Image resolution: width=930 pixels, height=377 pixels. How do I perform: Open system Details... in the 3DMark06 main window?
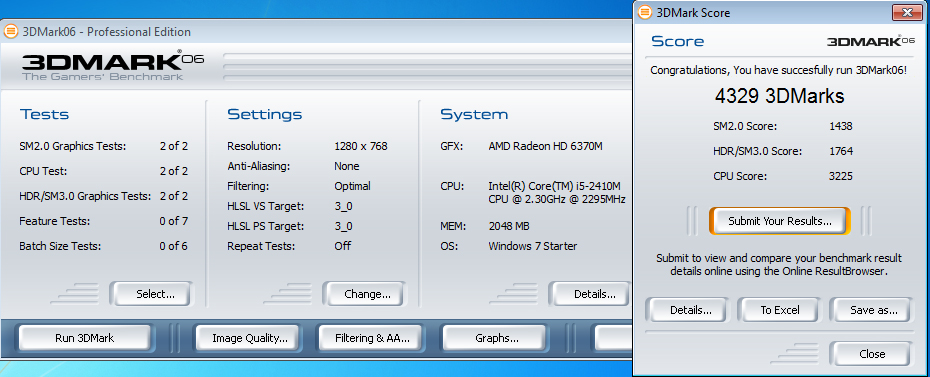point(590,293)
